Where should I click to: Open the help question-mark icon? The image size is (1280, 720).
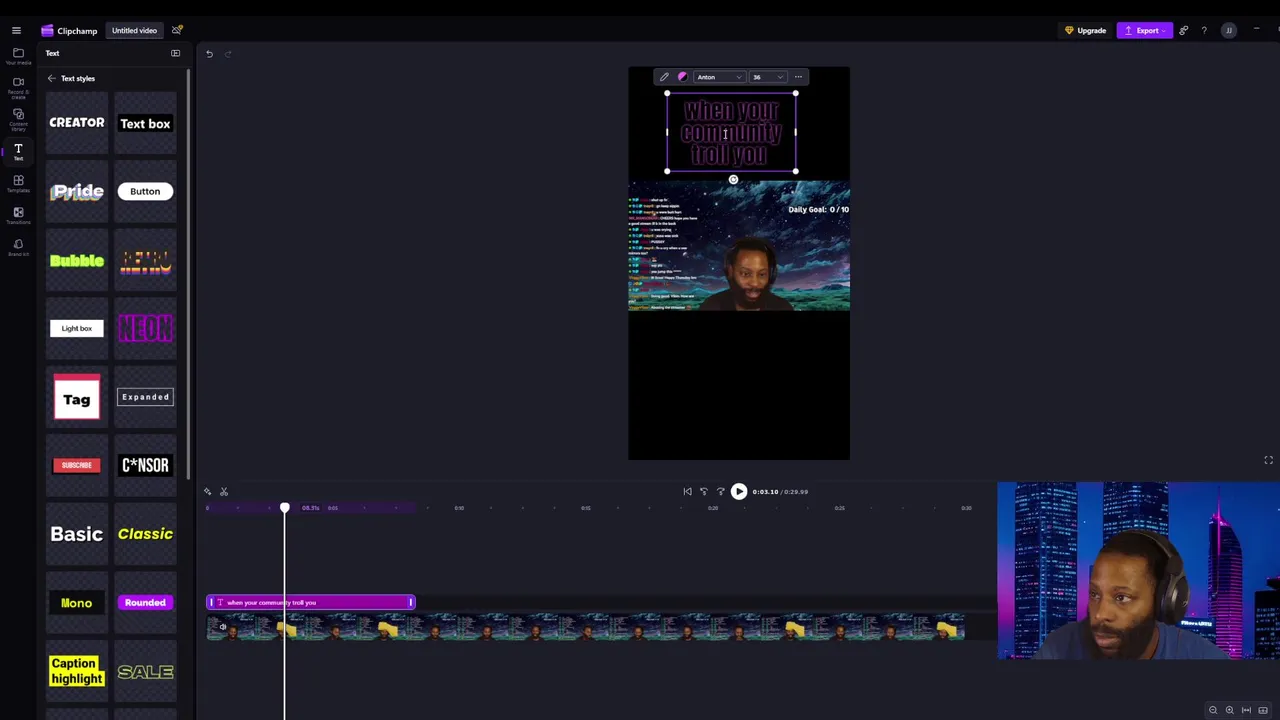[x=1204, y=31]
